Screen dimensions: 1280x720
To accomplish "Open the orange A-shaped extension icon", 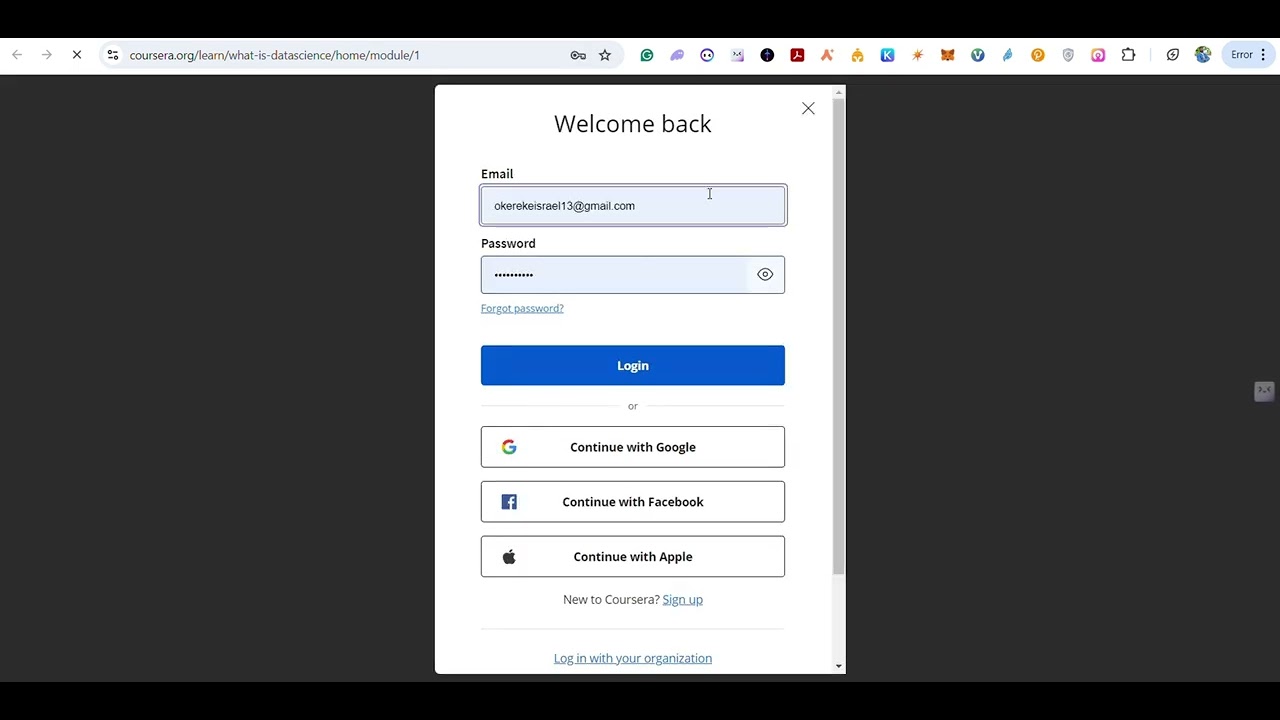I will (x=827, y=55).
